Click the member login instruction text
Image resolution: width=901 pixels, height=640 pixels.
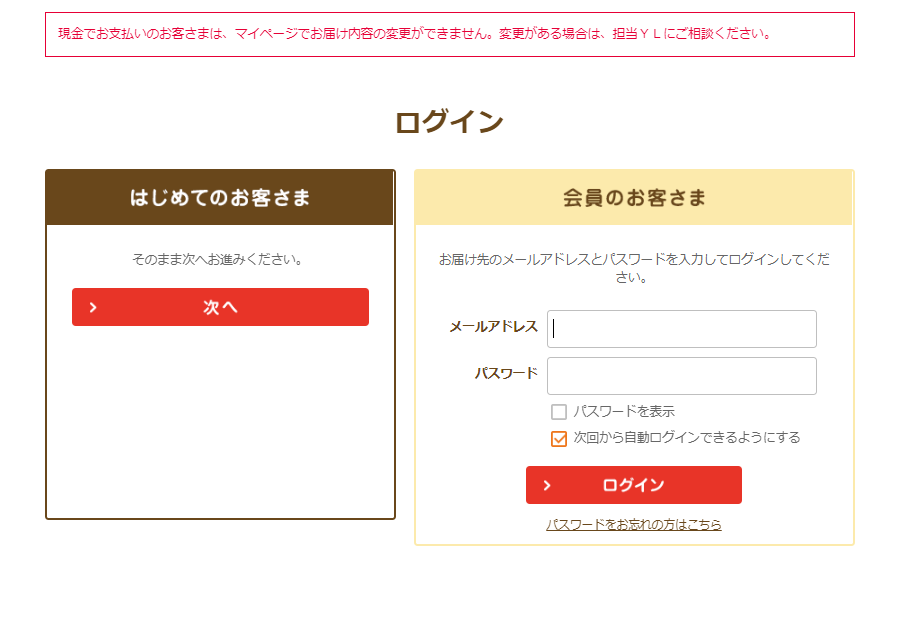[634, 268]
